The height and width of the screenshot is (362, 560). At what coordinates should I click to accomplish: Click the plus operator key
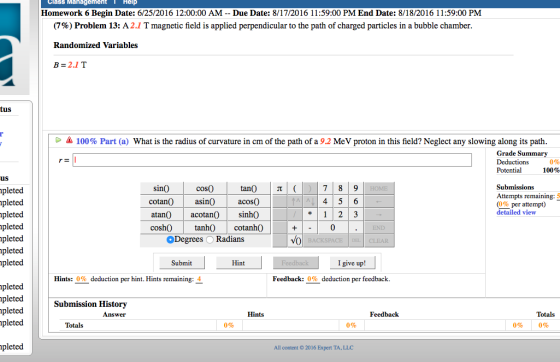294,227
